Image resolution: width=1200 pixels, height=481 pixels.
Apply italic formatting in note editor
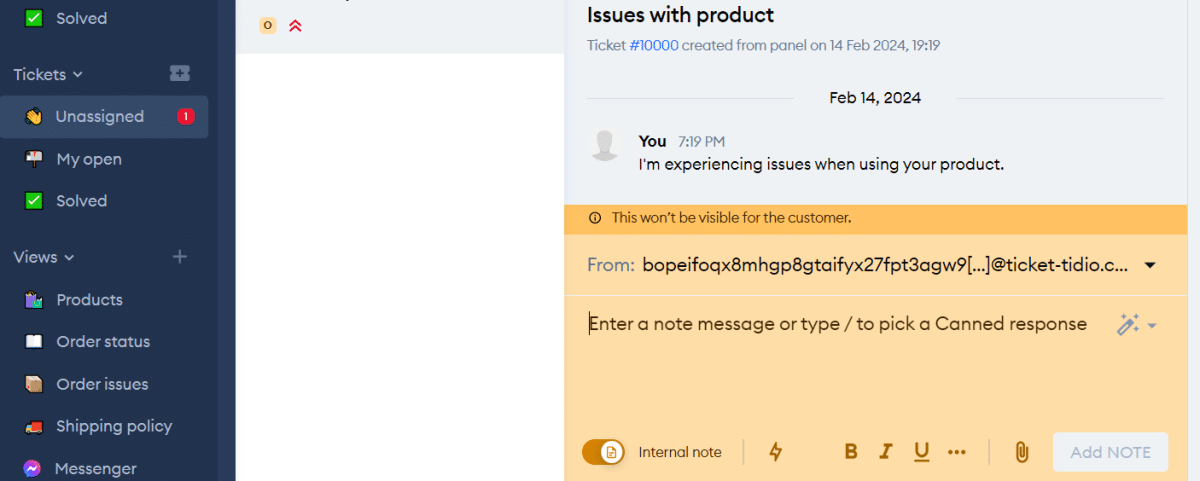click(x=885, y=452)
